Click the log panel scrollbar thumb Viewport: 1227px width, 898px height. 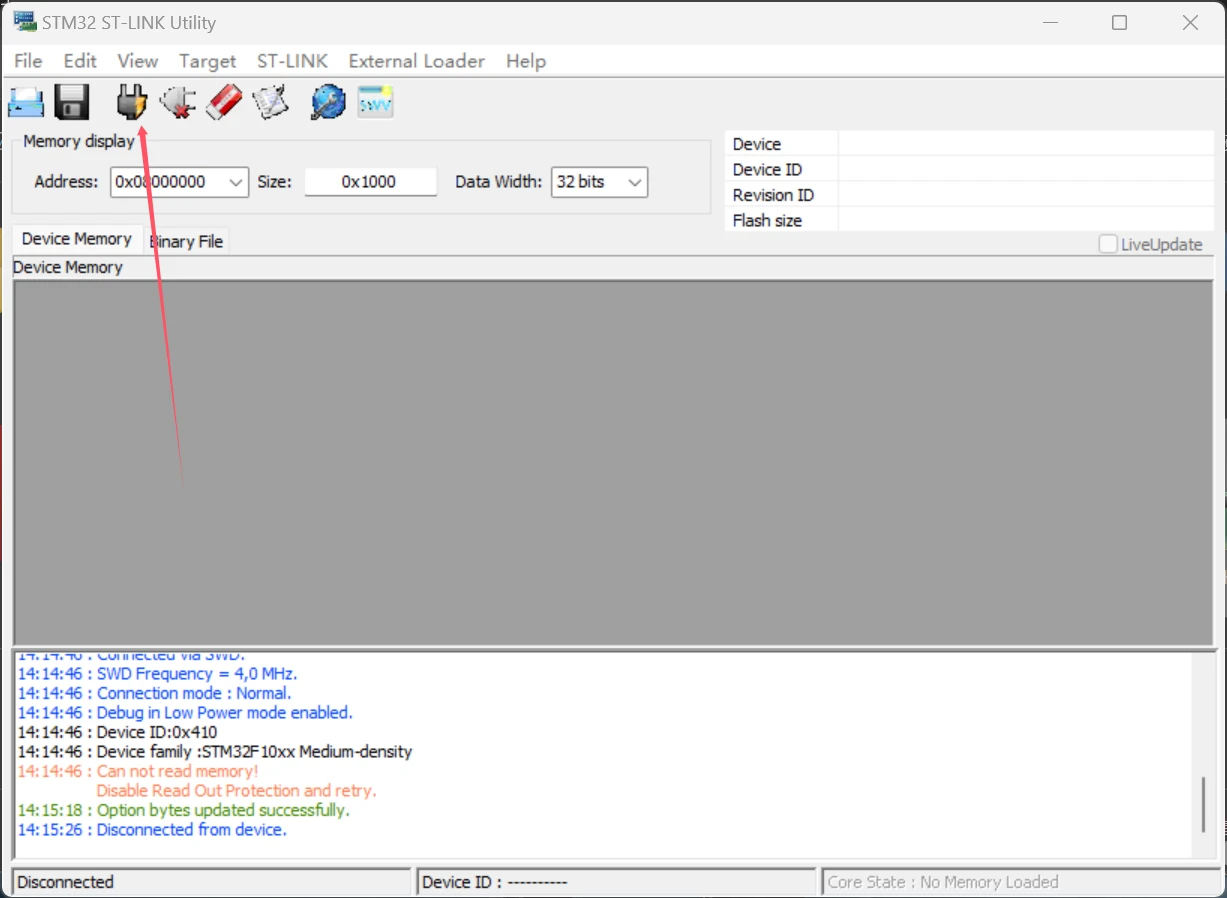click(1204, 804)
